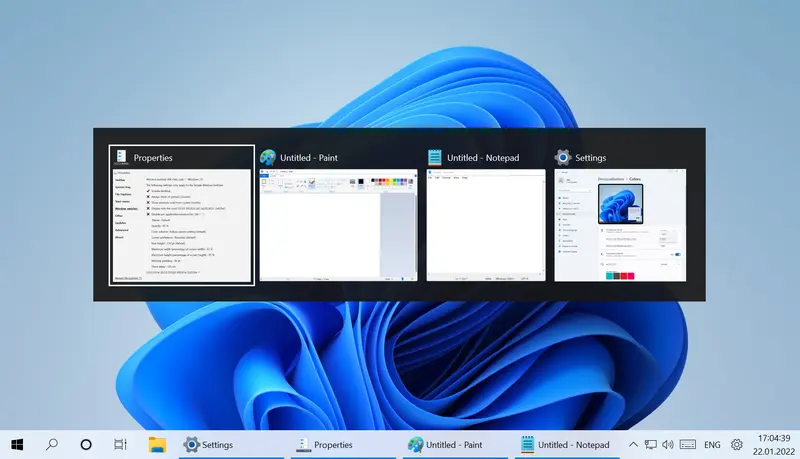This screenshot has height=459, width=800.
Task: Select the Untitled - Paint taskbar button
Action: 447,444
